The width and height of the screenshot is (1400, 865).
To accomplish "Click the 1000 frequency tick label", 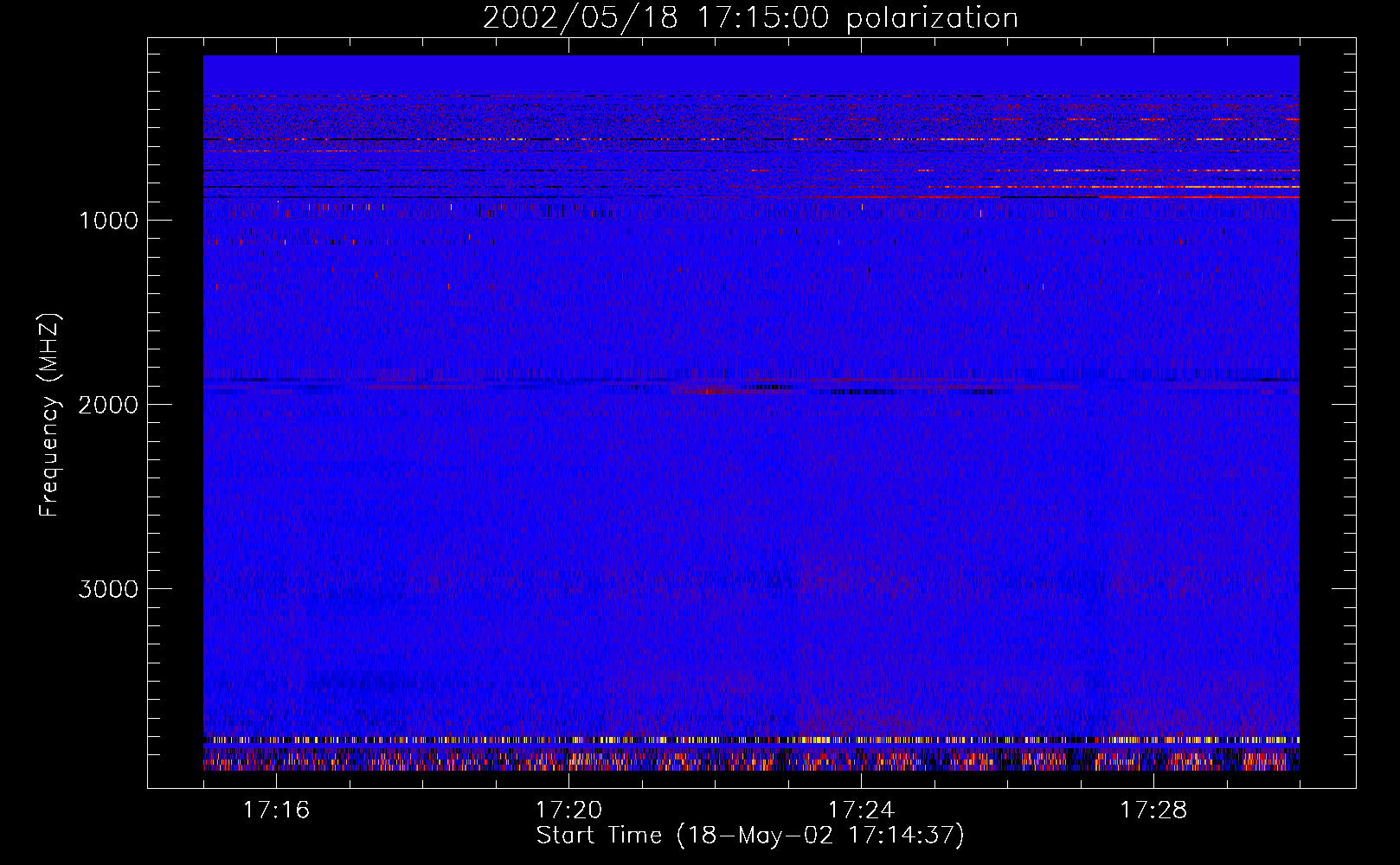I will point(108,221).
